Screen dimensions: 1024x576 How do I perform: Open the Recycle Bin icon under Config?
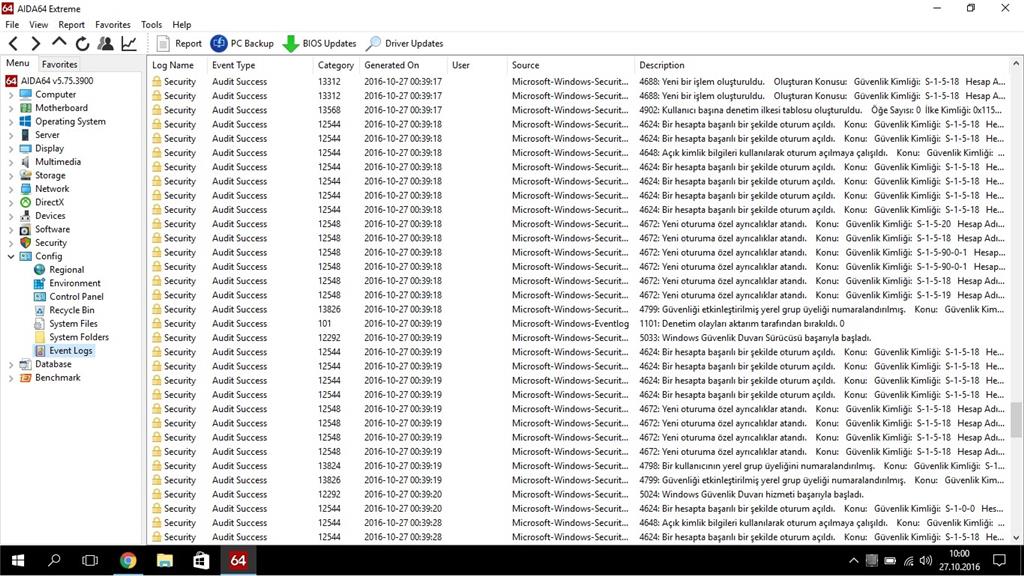pyautogui.click(x=40, y=310)
